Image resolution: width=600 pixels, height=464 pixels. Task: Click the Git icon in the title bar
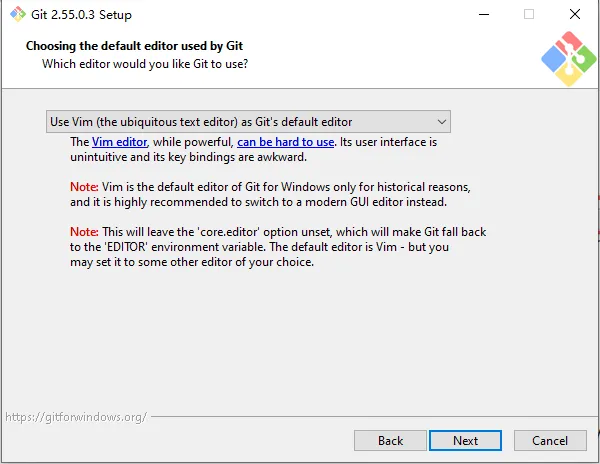coord(18,15)
